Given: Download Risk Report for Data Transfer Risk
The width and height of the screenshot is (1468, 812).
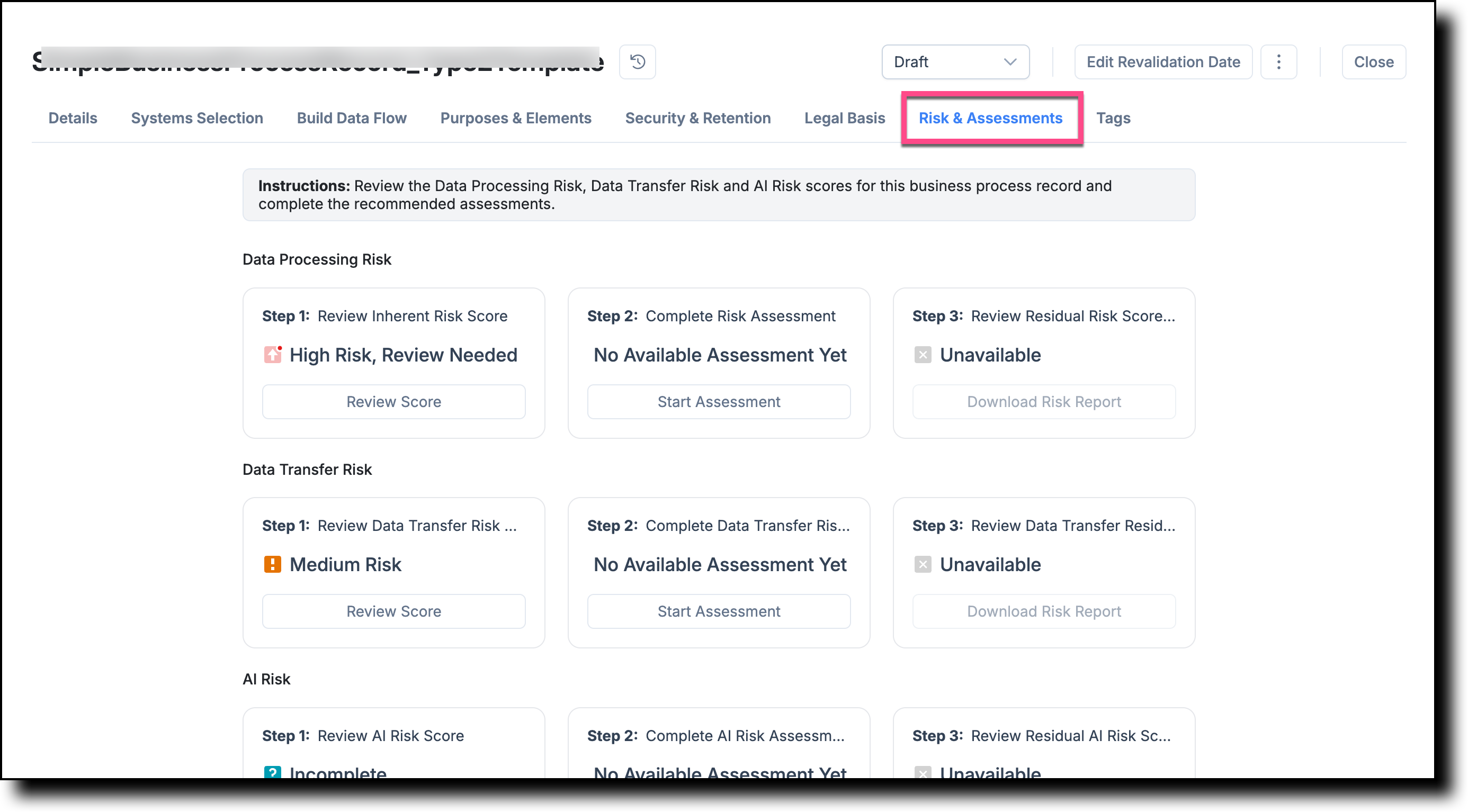Looking at the screenshot, I should pyautogui.click(x=1043, y=611).
